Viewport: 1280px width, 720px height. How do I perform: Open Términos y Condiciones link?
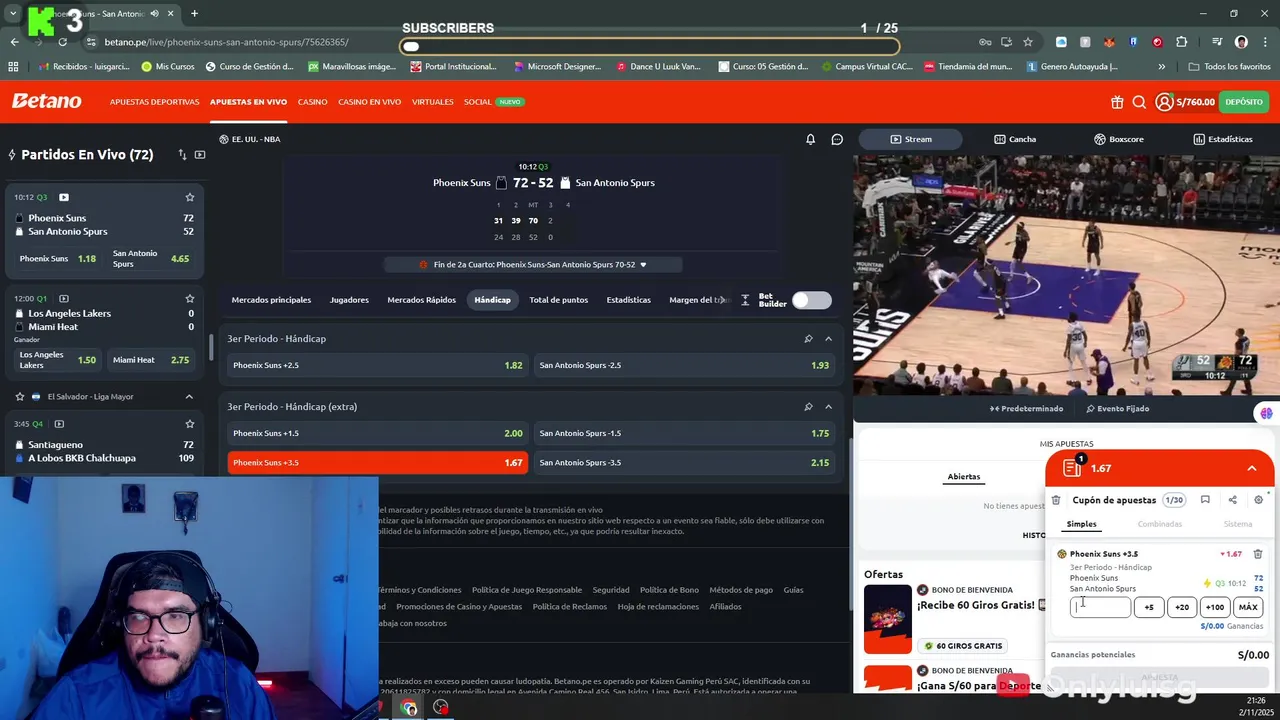(419, 590)
